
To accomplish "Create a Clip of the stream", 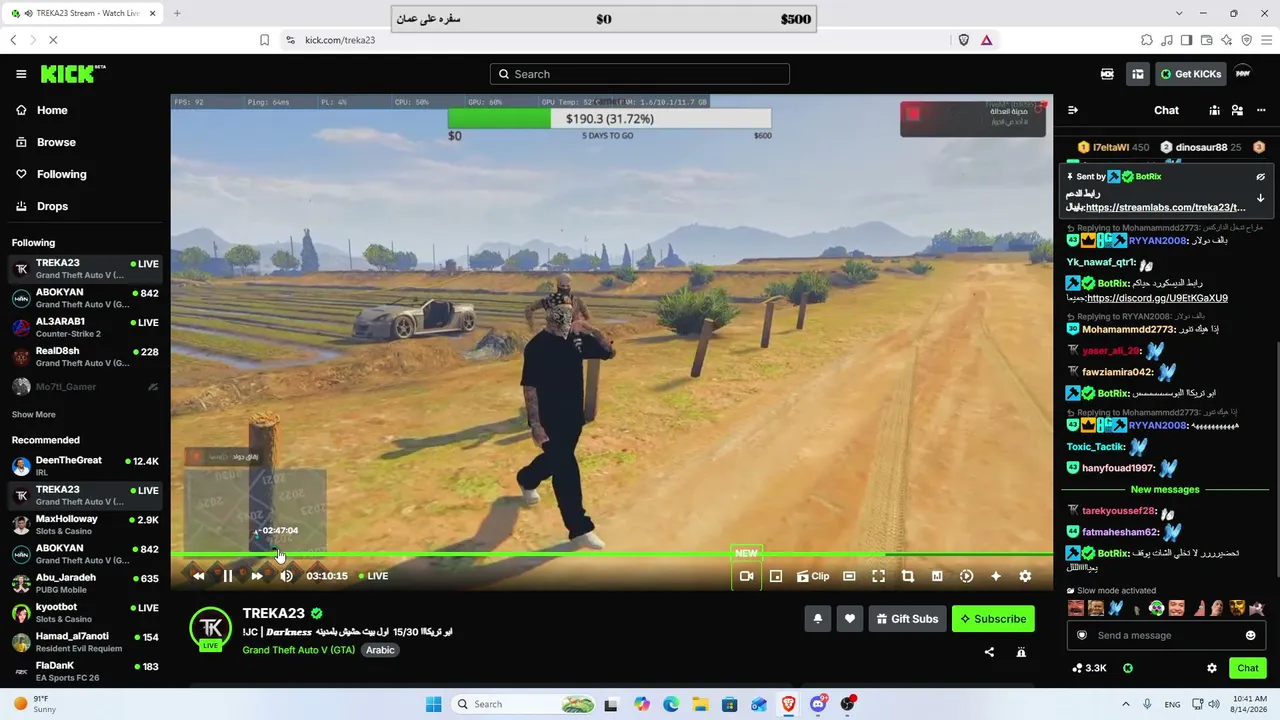I will pos(813,576).
